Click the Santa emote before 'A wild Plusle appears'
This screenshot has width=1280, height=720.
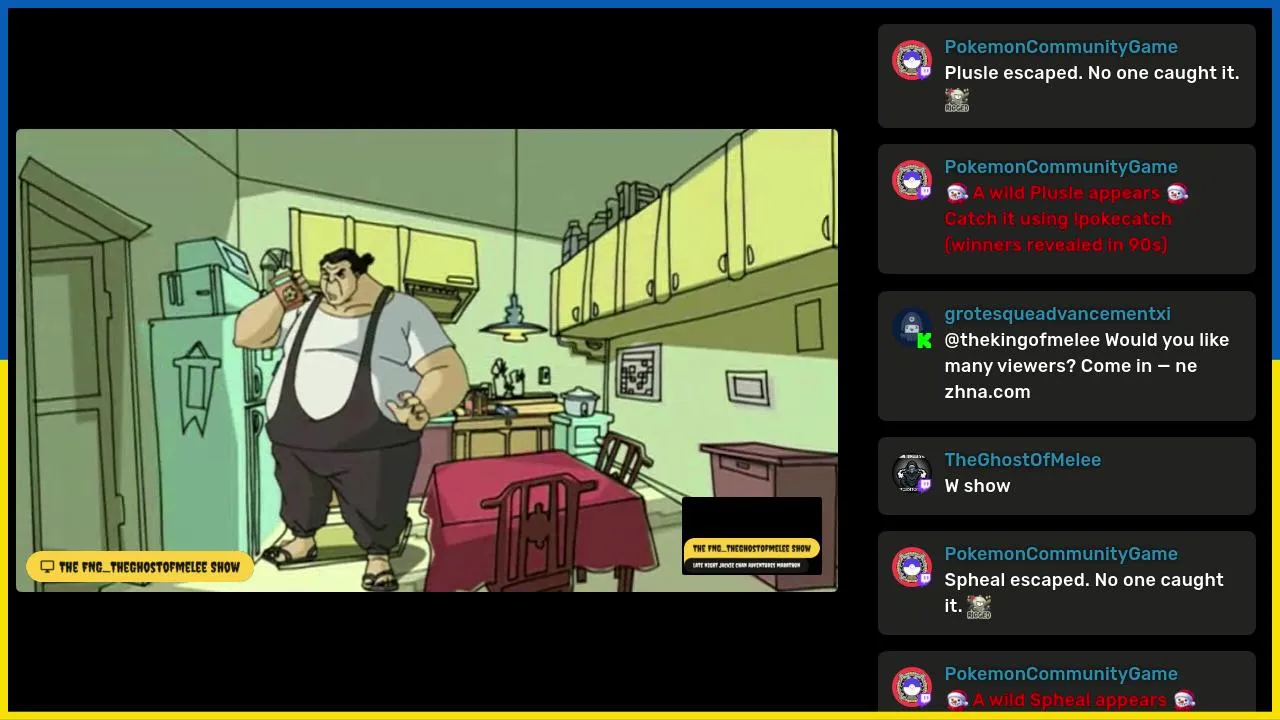[956, 193]
